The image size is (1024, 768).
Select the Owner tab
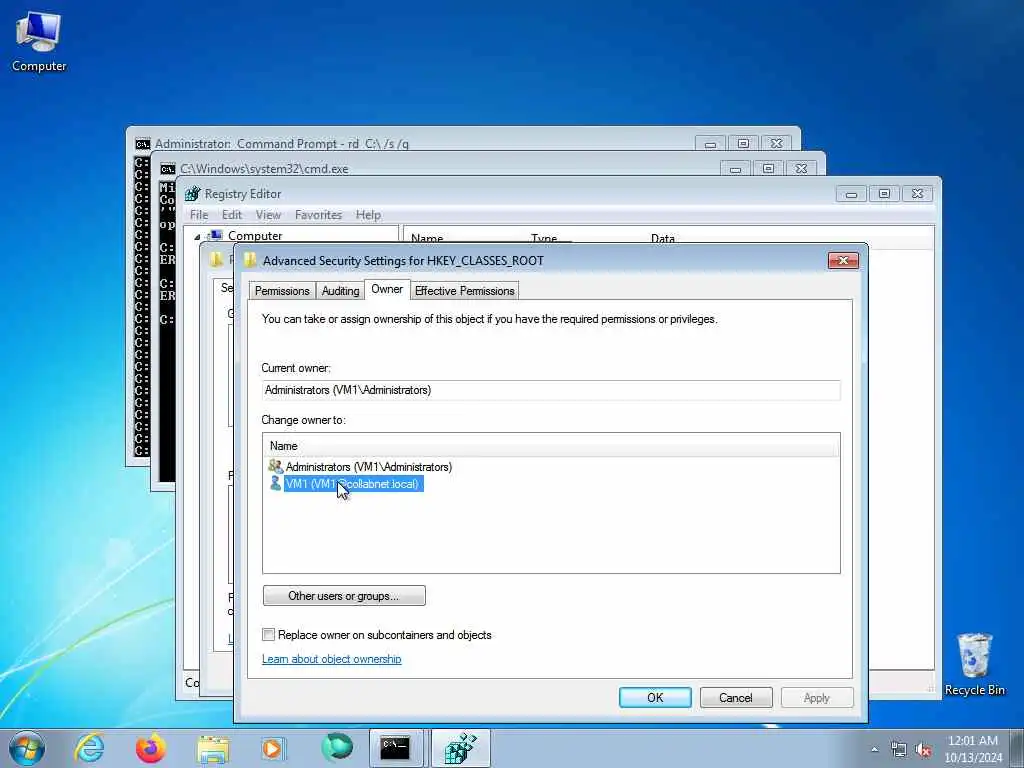(x=387, y=289)
